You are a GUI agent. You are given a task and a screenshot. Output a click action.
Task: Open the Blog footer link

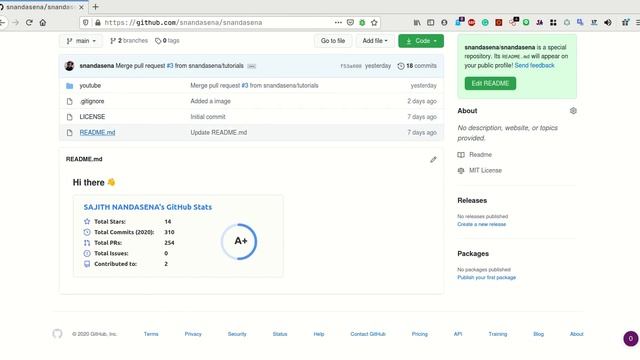[538, 334]
